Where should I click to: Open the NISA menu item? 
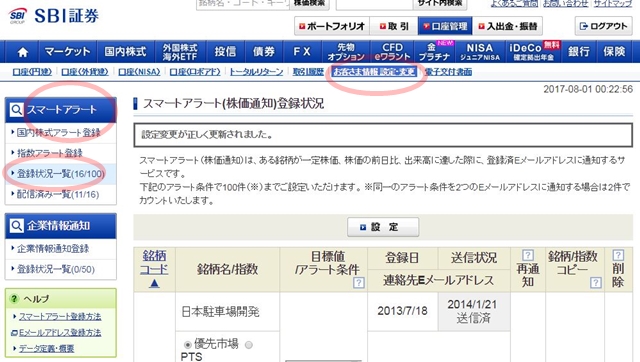(480, 52)
